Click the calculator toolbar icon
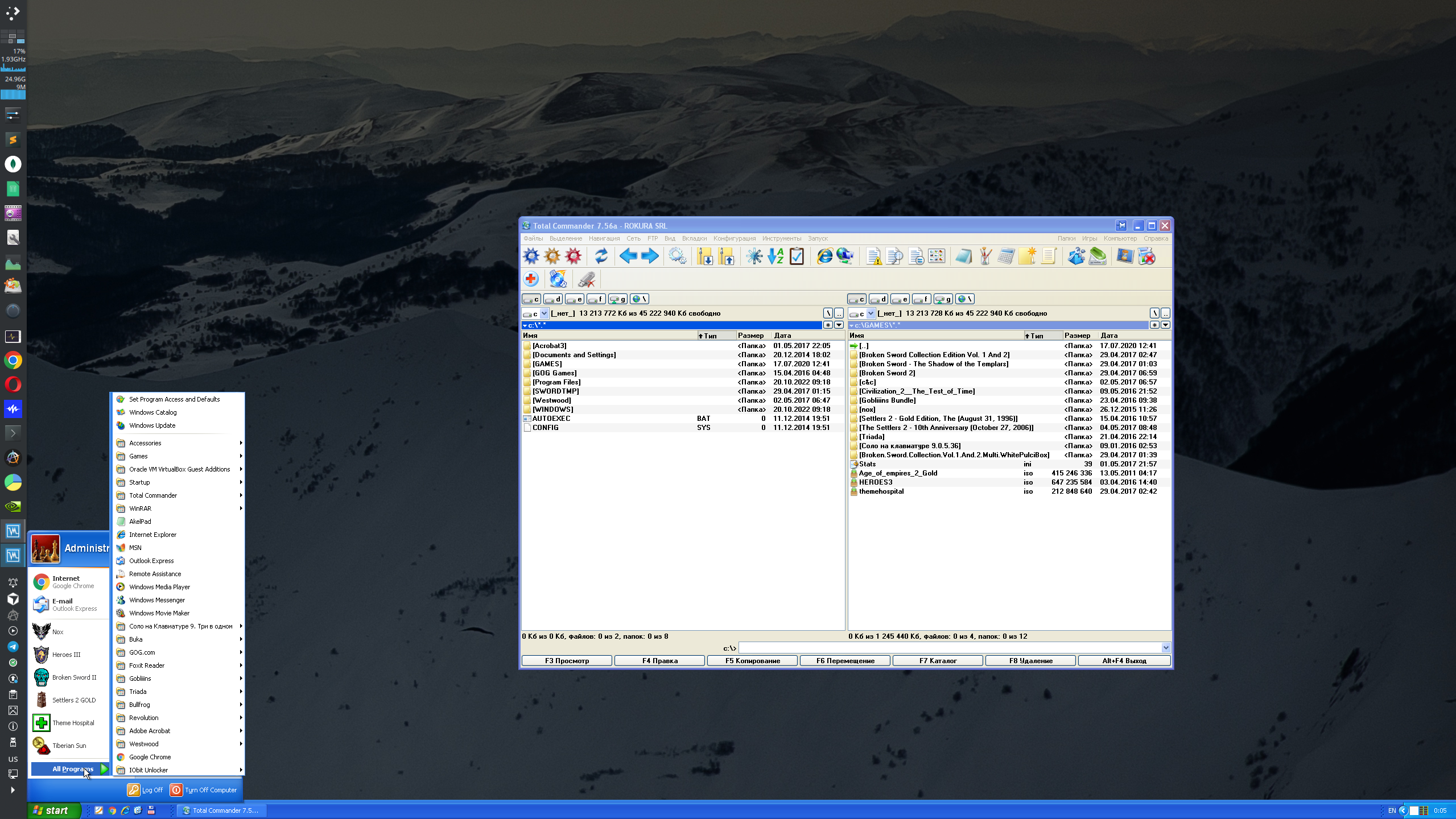 (1005, 257)
